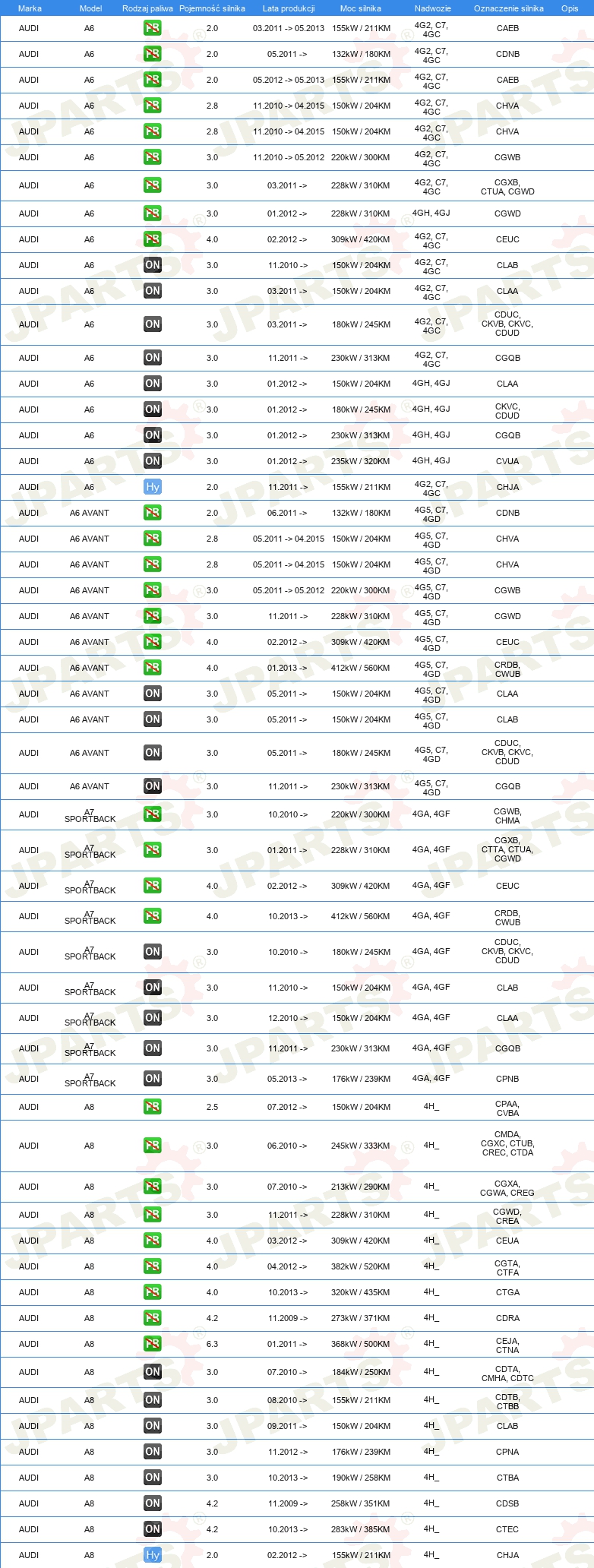
Task: Click the ON icon in A6 AVANT CGQB row
Action: (153, 786)
